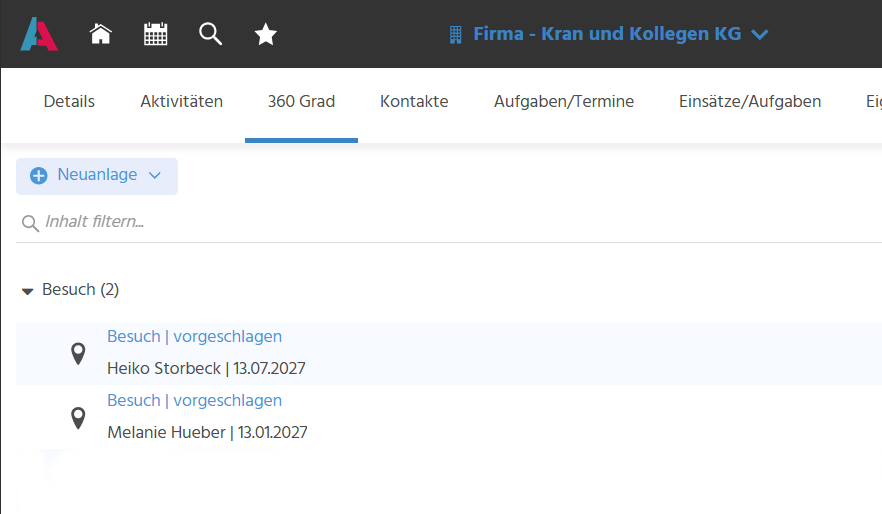Screen dimensions: 882x514
Task: Click the Neuanlage button
Action: tap(97, 176)
